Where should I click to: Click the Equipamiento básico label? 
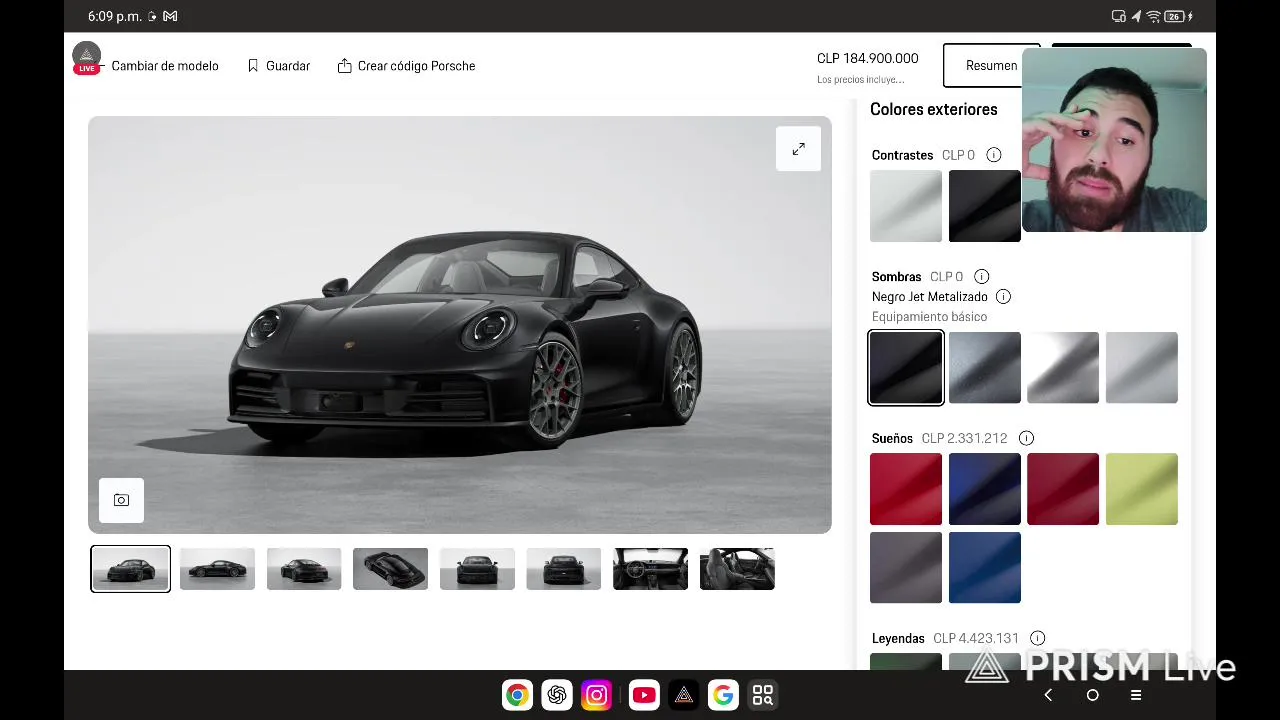coord(929,317)
